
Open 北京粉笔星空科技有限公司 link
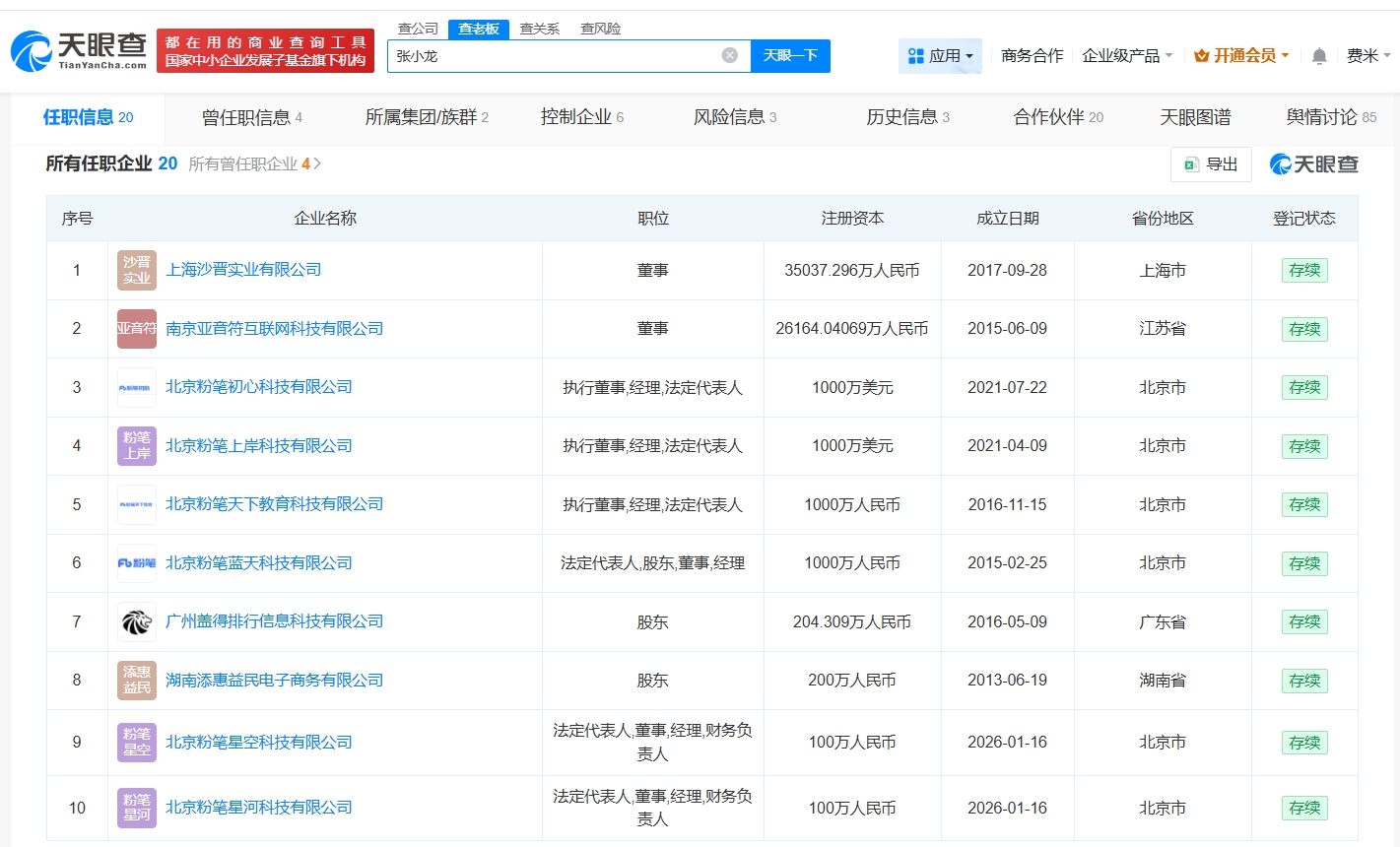(x=259, y=743)
